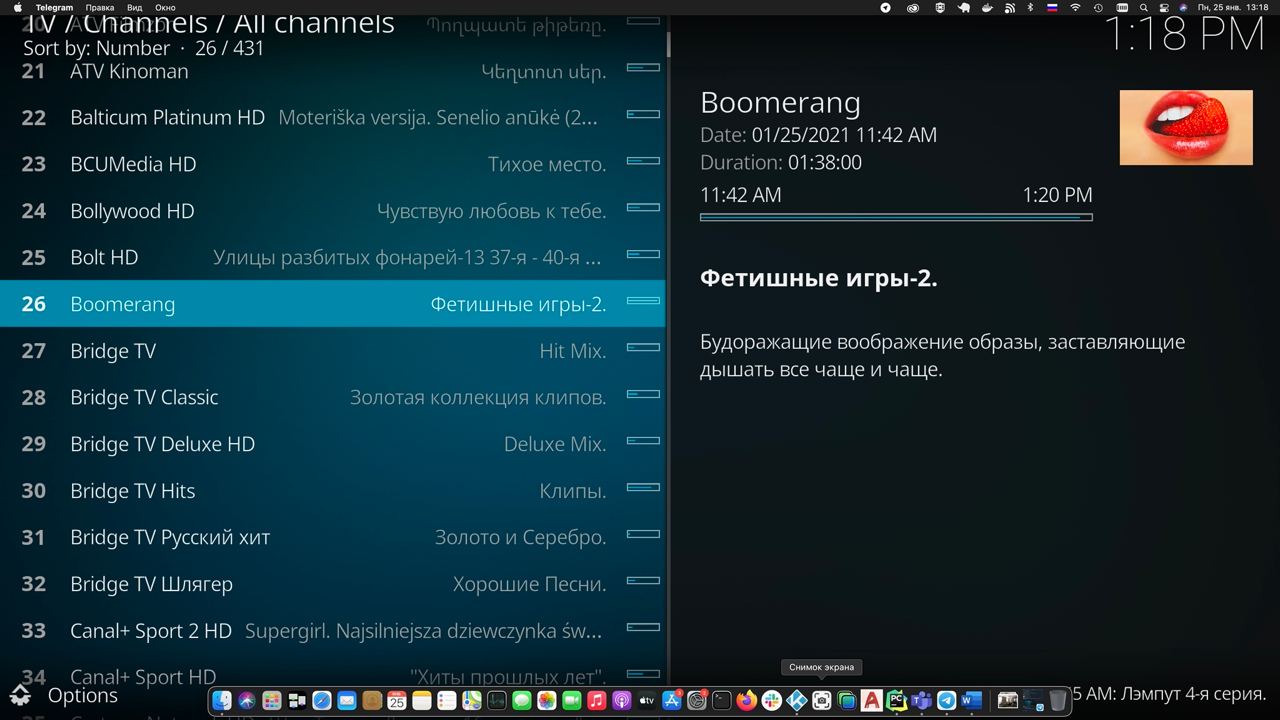Open Photos app in the dock
Image resolution: width=1280 pixels, height=720 pixels.
[x=546, y=701]
